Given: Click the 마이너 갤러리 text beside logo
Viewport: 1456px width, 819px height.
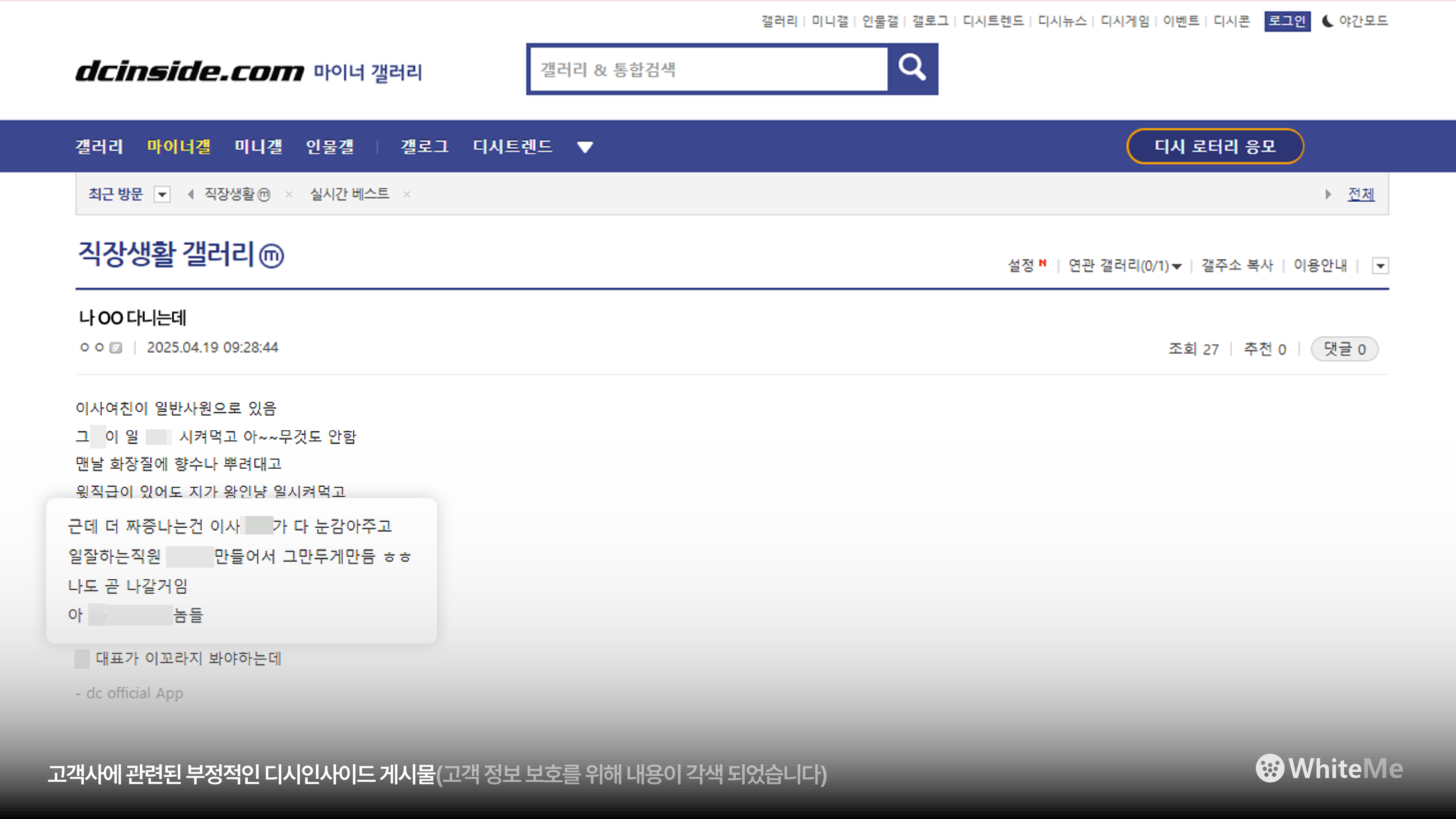Looking at the screenshot, I should [368, 72].
